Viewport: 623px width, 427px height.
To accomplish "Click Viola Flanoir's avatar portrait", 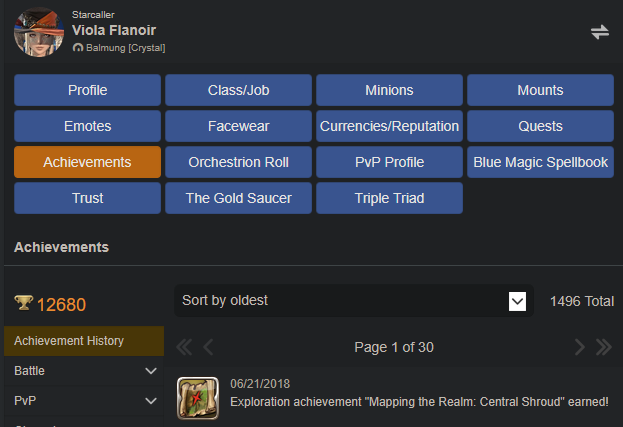I will (x=39, y=32).
